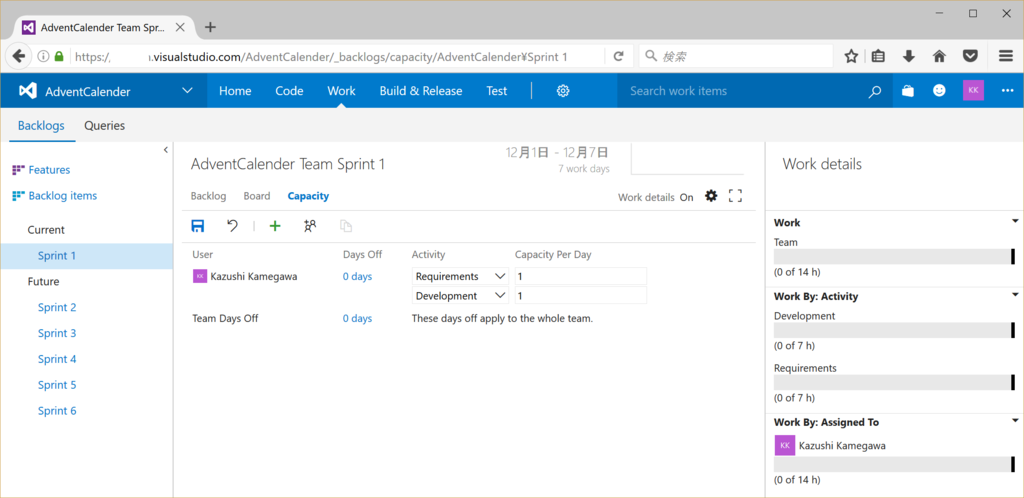Open the KK profile avatar in the top bar
This screenshot has width=1024, height=498.
(x=973, y=91)
